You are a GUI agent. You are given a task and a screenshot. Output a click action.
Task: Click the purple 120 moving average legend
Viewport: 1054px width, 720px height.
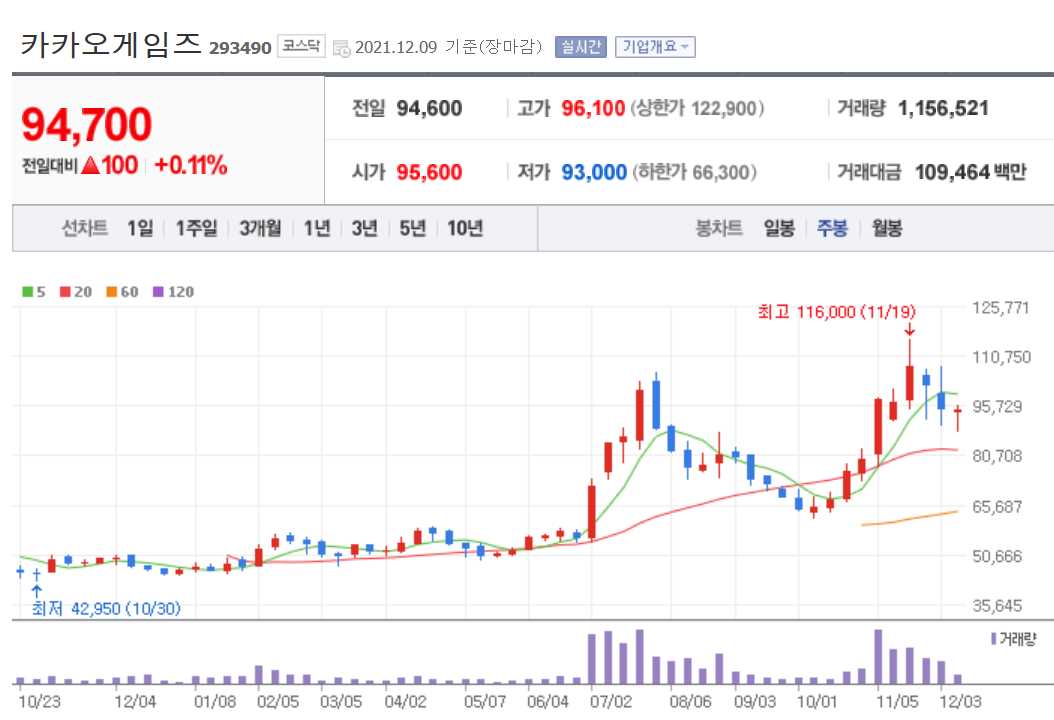pyautogui.click(x=173, y=292)
